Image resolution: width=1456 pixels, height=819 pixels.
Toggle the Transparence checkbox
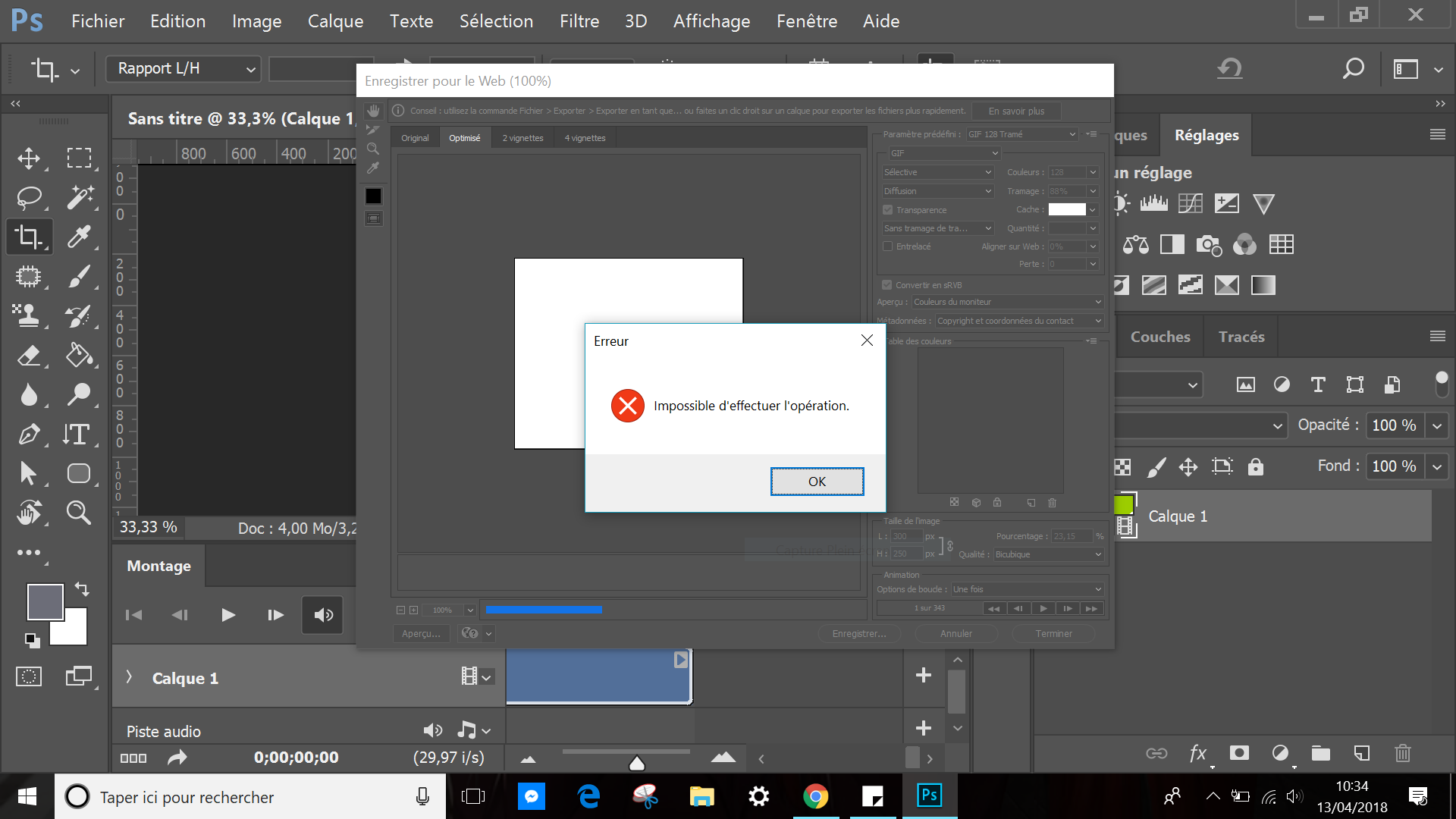pos(887,210)
